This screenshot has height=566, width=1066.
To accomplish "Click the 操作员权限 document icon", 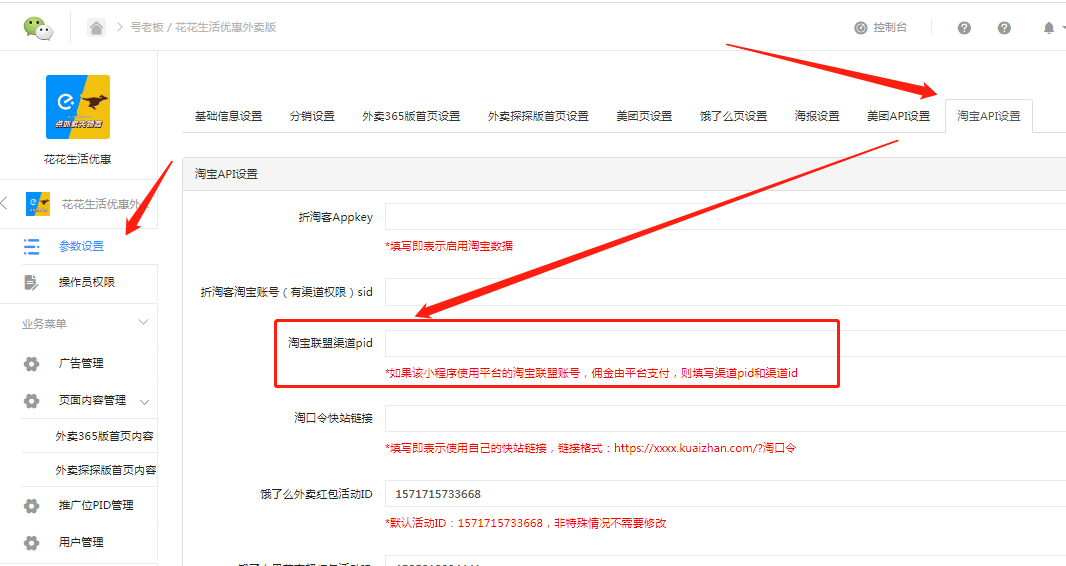I will click(x=31, y=282).
